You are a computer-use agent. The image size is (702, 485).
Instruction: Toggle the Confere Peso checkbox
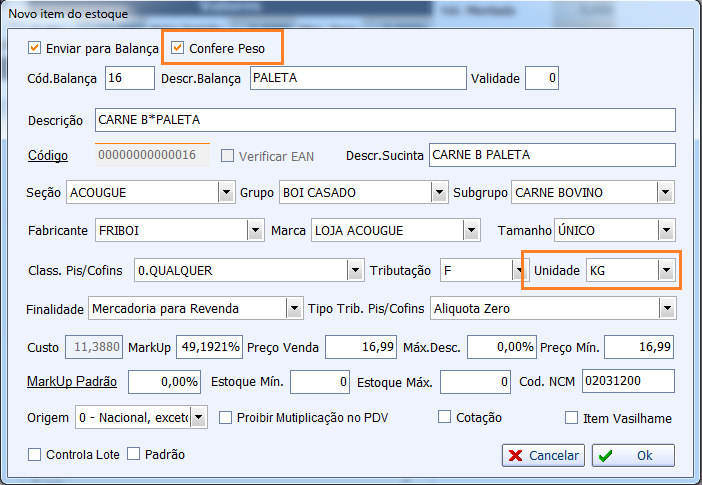(x=179, y=48)
